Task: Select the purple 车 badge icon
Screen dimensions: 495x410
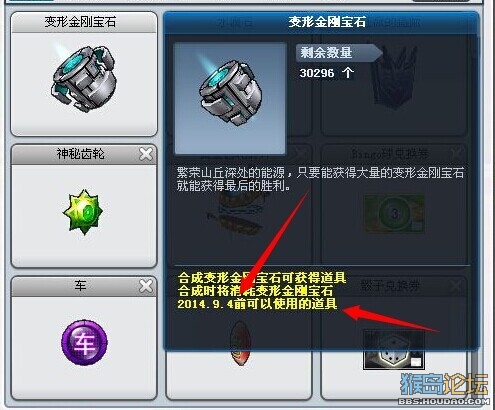Action: click(x=84, y=342)
